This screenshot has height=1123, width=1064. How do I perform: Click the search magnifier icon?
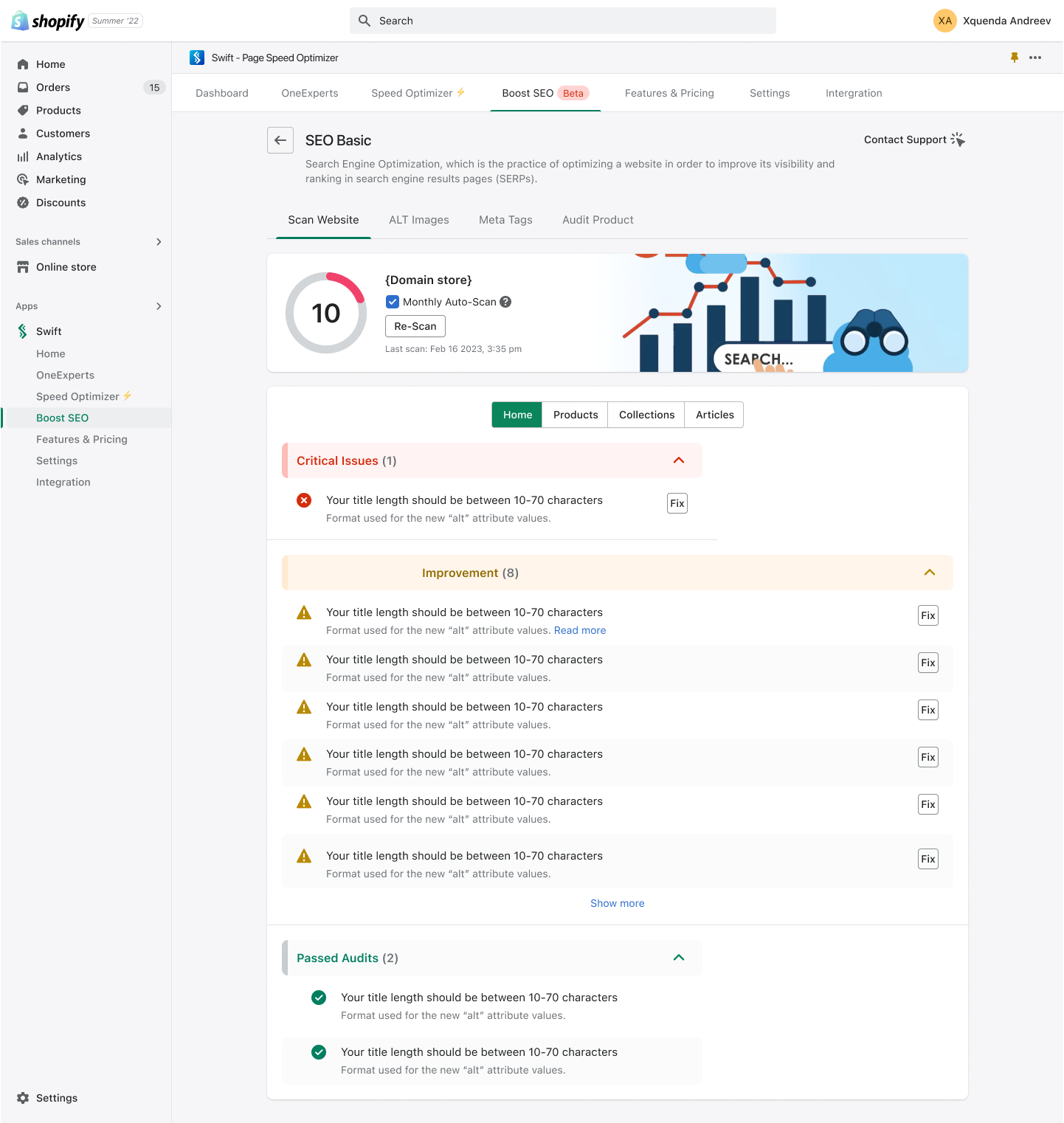click(365, 21)
